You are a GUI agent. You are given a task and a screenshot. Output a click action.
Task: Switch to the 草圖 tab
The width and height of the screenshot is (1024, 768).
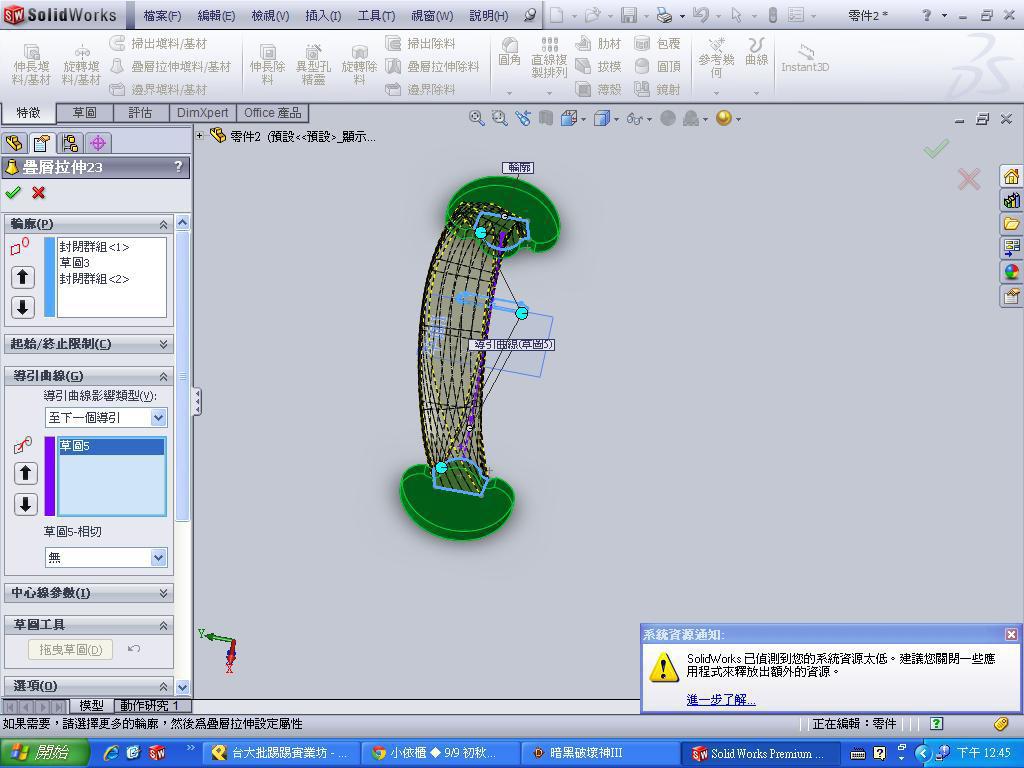pyautogui.click(x=84, y=113)
